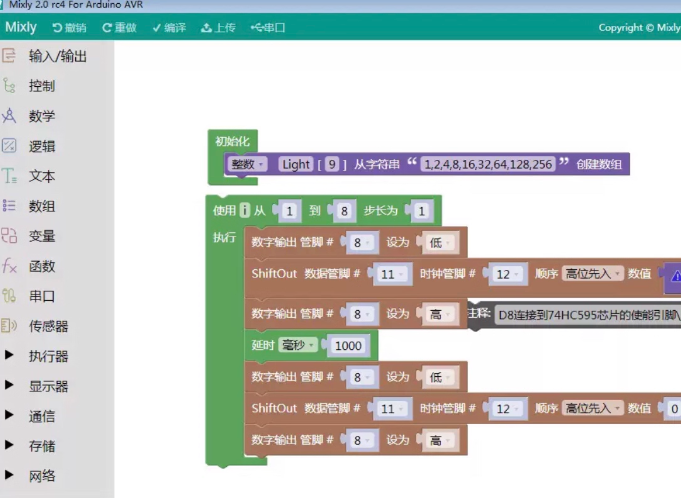681x498 pixels.
Task: Open the 函数 function category icon
Action: pos(10,266)
